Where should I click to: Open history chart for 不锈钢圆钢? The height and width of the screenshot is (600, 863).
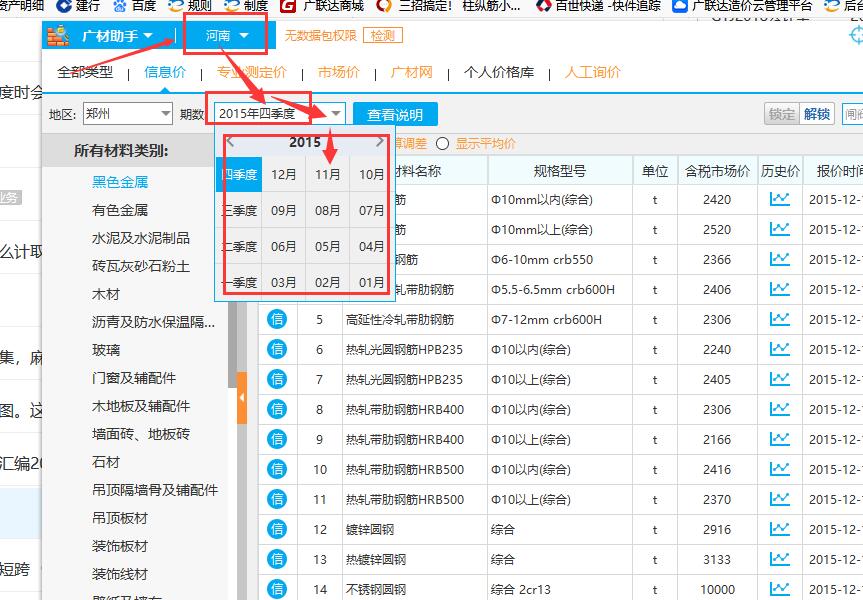(x=779, y=589)
